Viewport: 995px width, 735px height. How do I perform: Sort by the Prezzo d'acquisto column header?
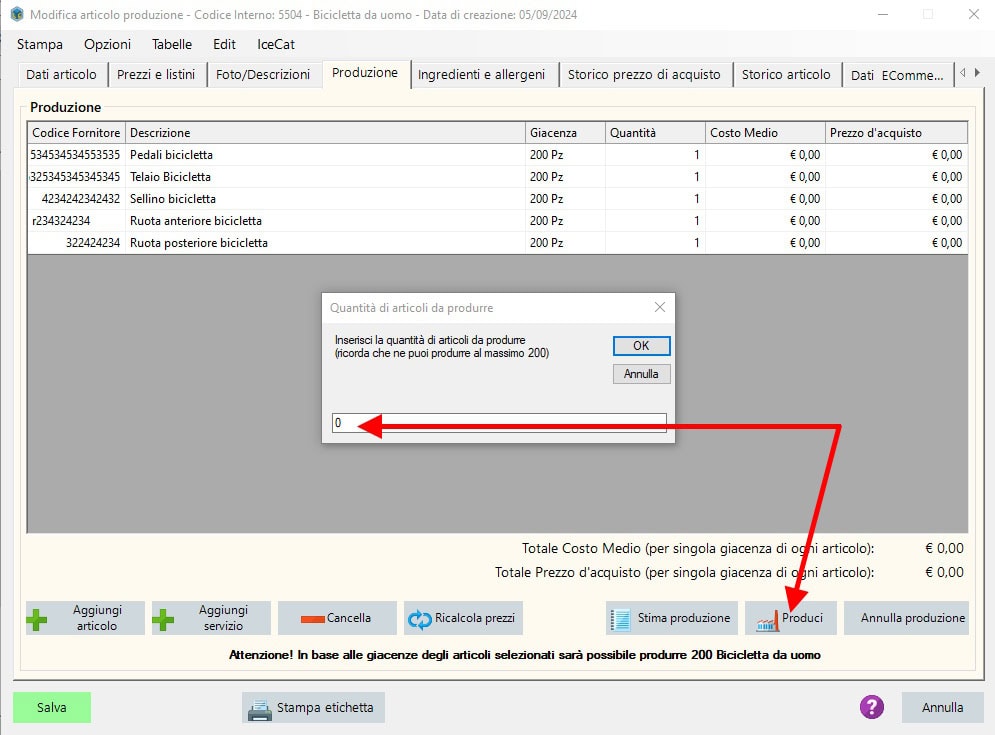tap(896, 133)
